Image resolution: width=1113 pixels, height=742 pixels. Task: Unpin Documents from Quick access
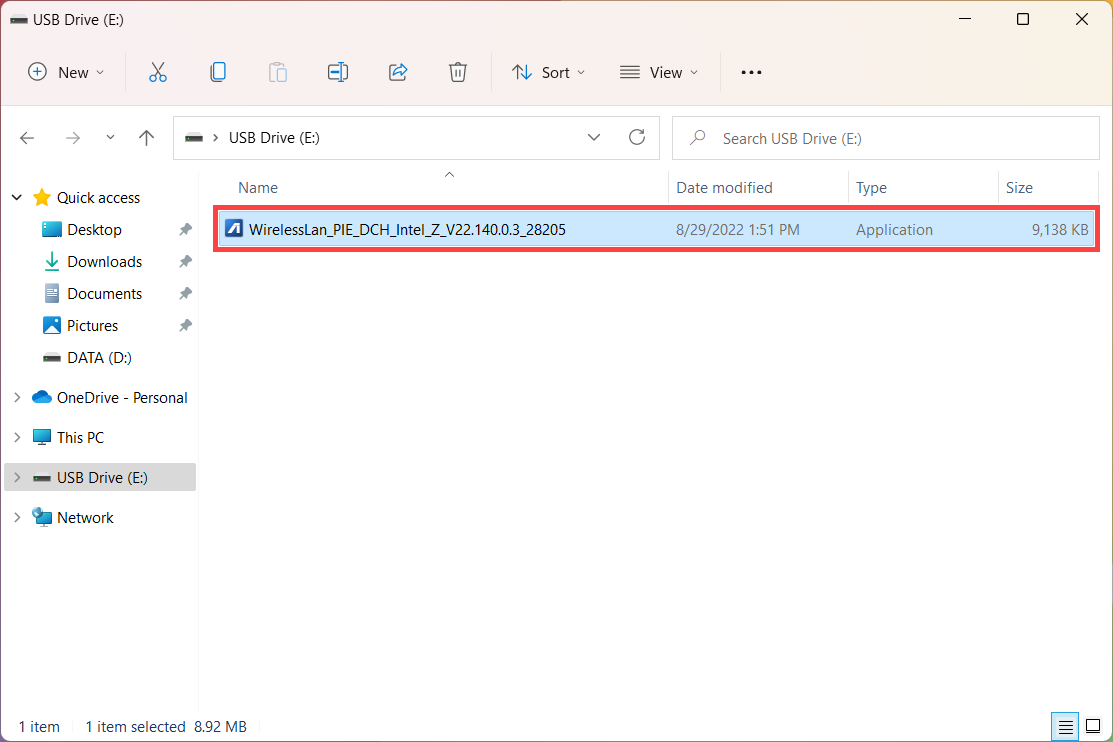pyautogui.click(x=185, y=293)
